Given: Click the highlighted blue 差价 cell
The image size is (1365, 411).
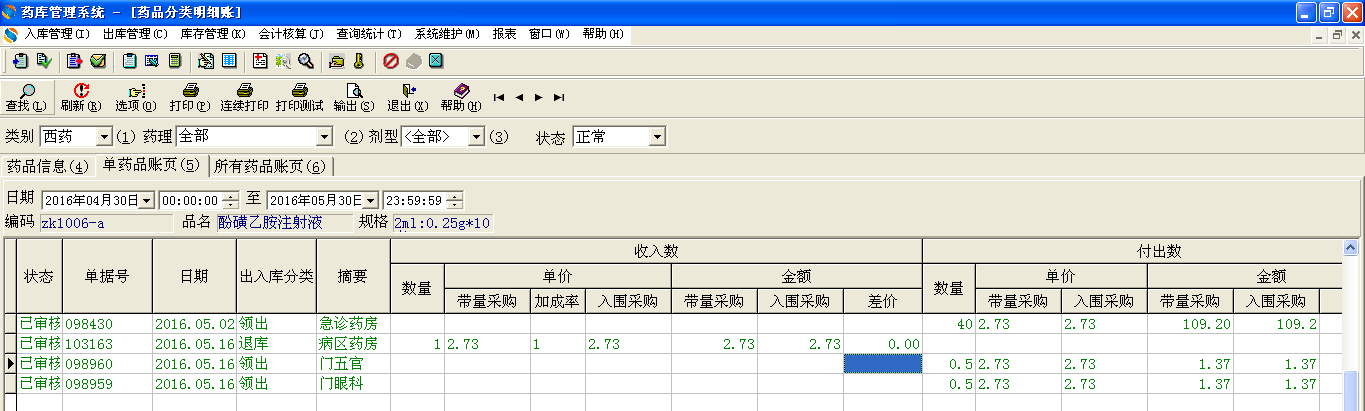Looking at the screenshot, I should pyautogui.click(x=882, y=364).
